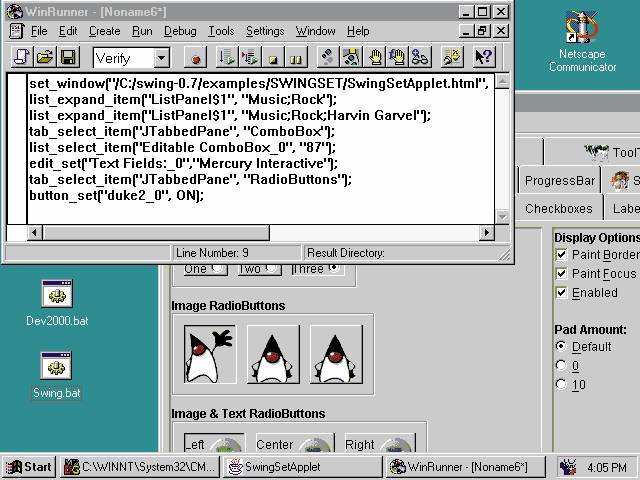The width and height of the screenshot is (640, 480).
Task: Open the File menu
Action: (39, 31)
